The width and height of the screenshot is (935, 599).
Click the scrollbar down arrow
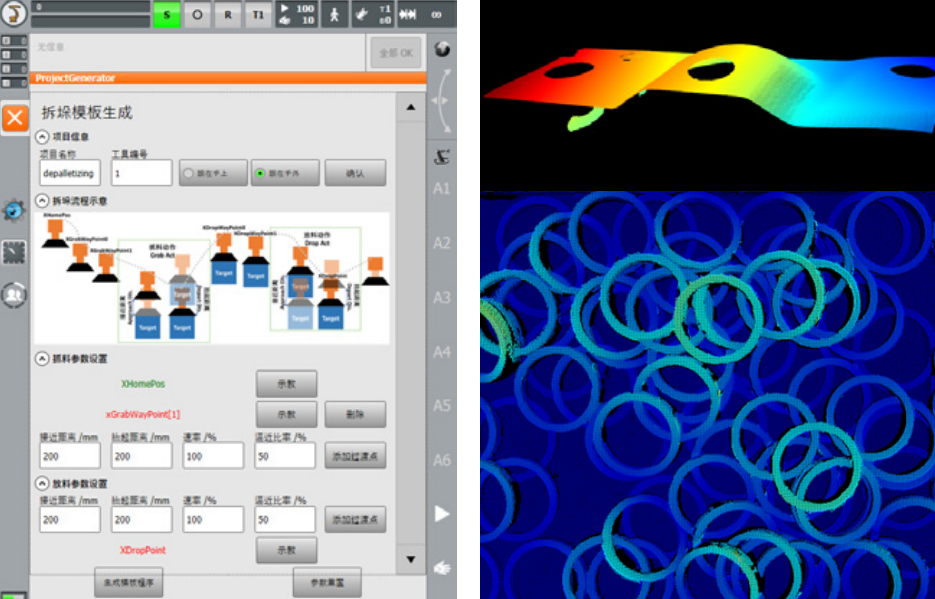pyautogui.click(x=411, y=559)
